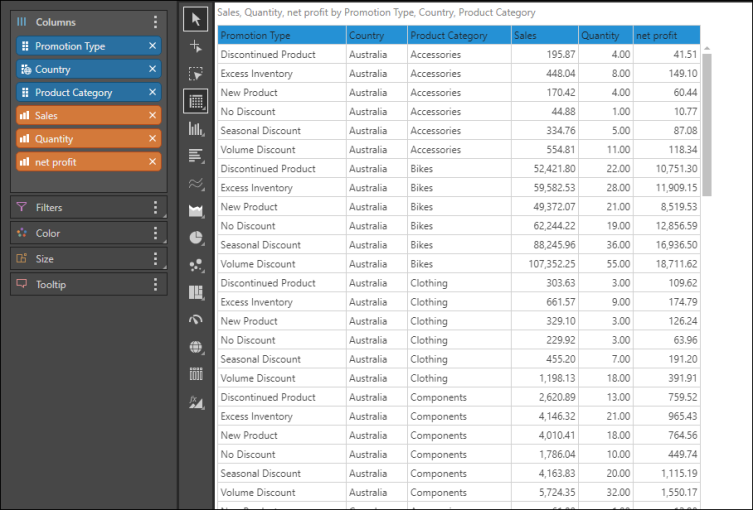Click the Sales column header
The height and width of the screenshot is (510, 753).
coord(543,36)
